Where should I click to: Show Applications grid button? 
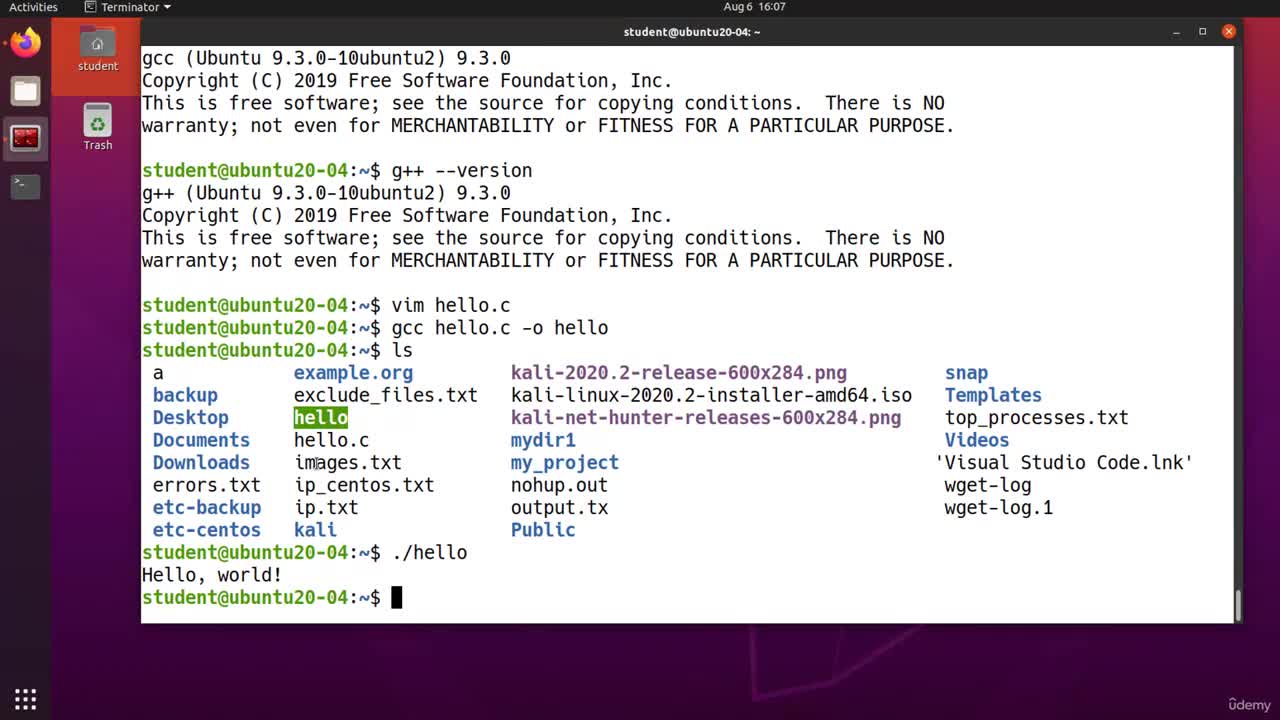pos(25,699)
